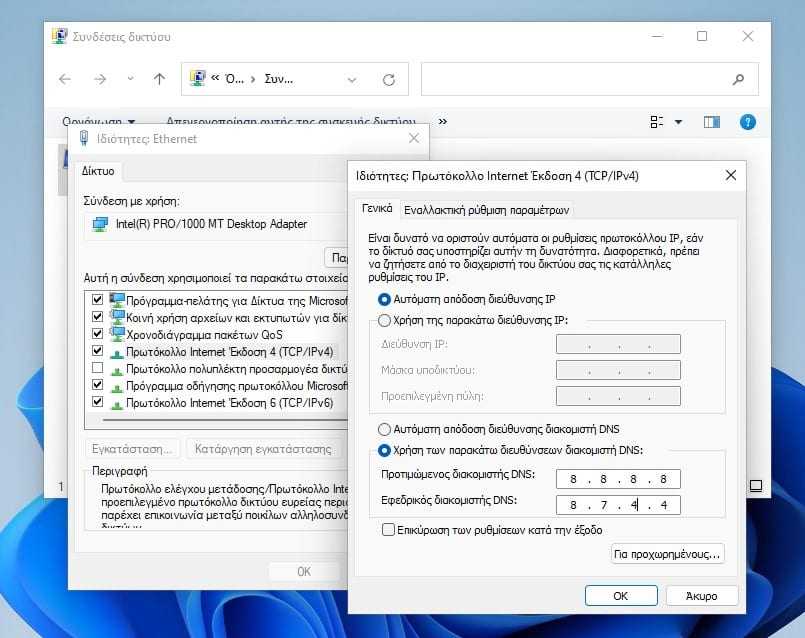Select the Γενικά tab

coord(377,208)
